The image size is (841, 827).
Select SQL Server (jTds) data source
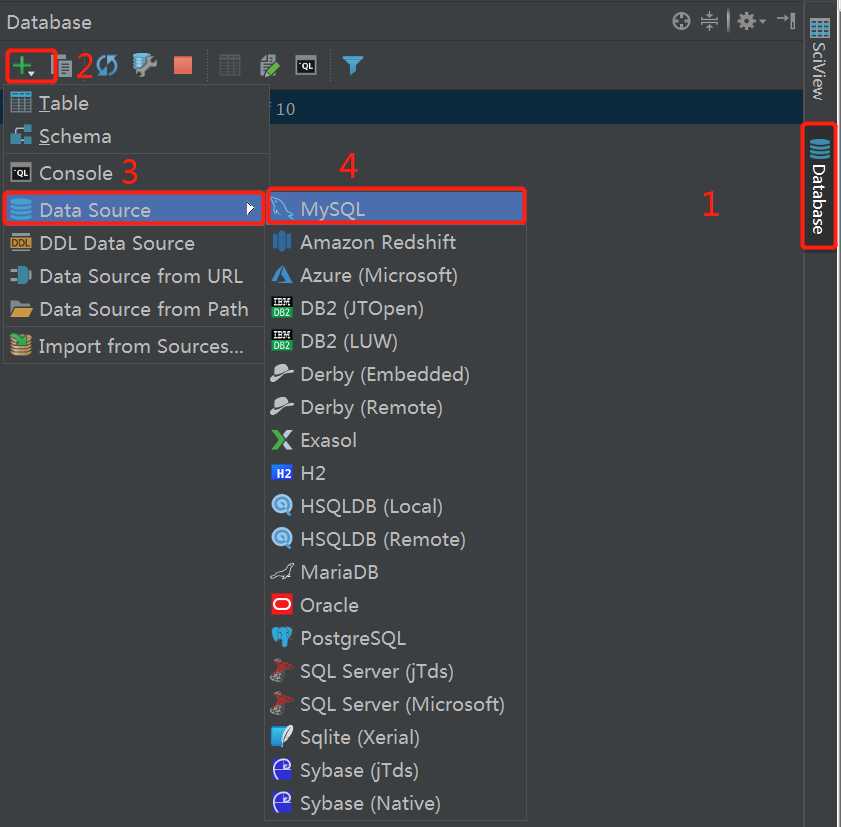pos(396,671)
